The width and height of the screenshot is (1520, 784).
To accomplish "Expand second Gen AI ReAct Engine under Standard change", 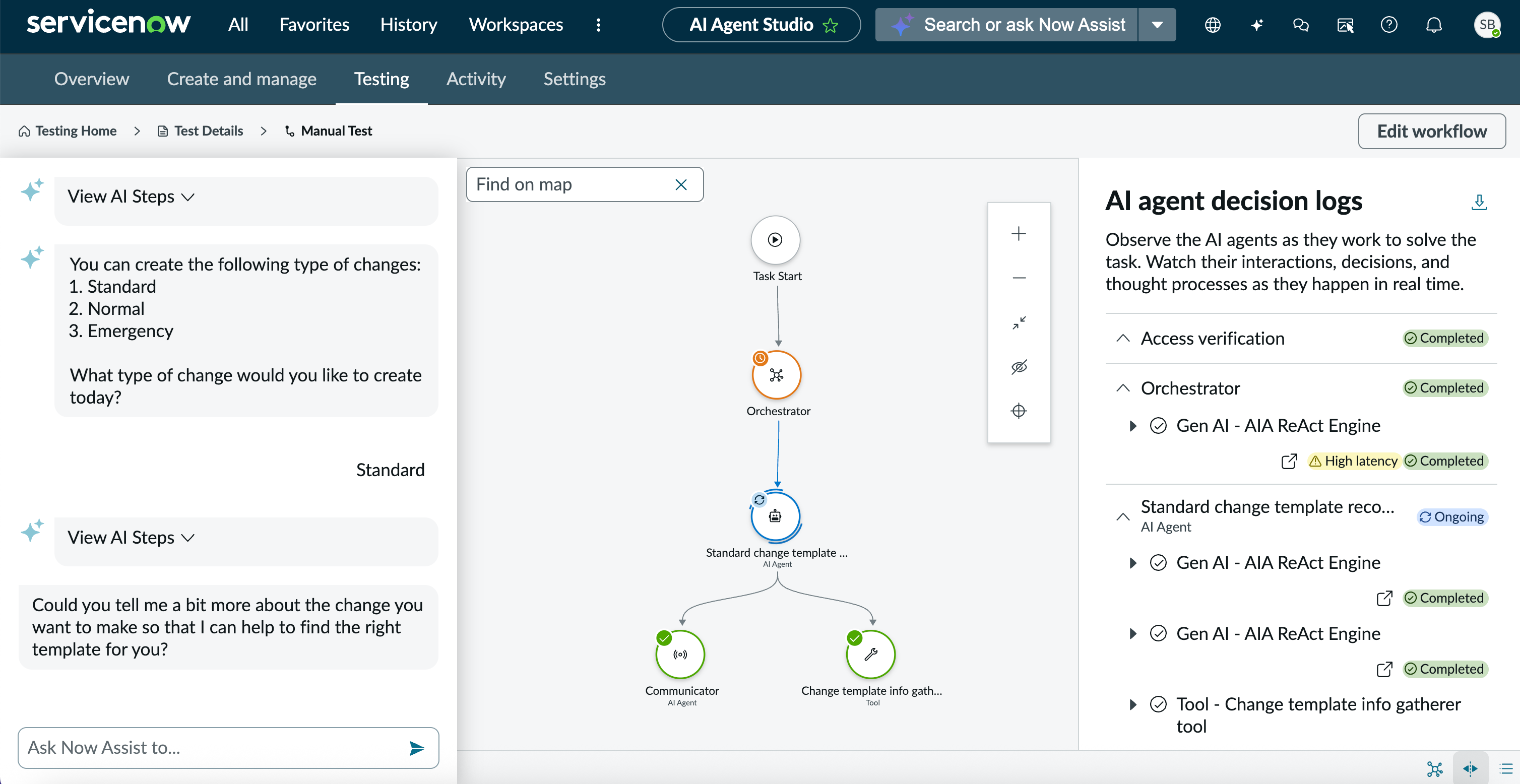I will pos(1132,633).
